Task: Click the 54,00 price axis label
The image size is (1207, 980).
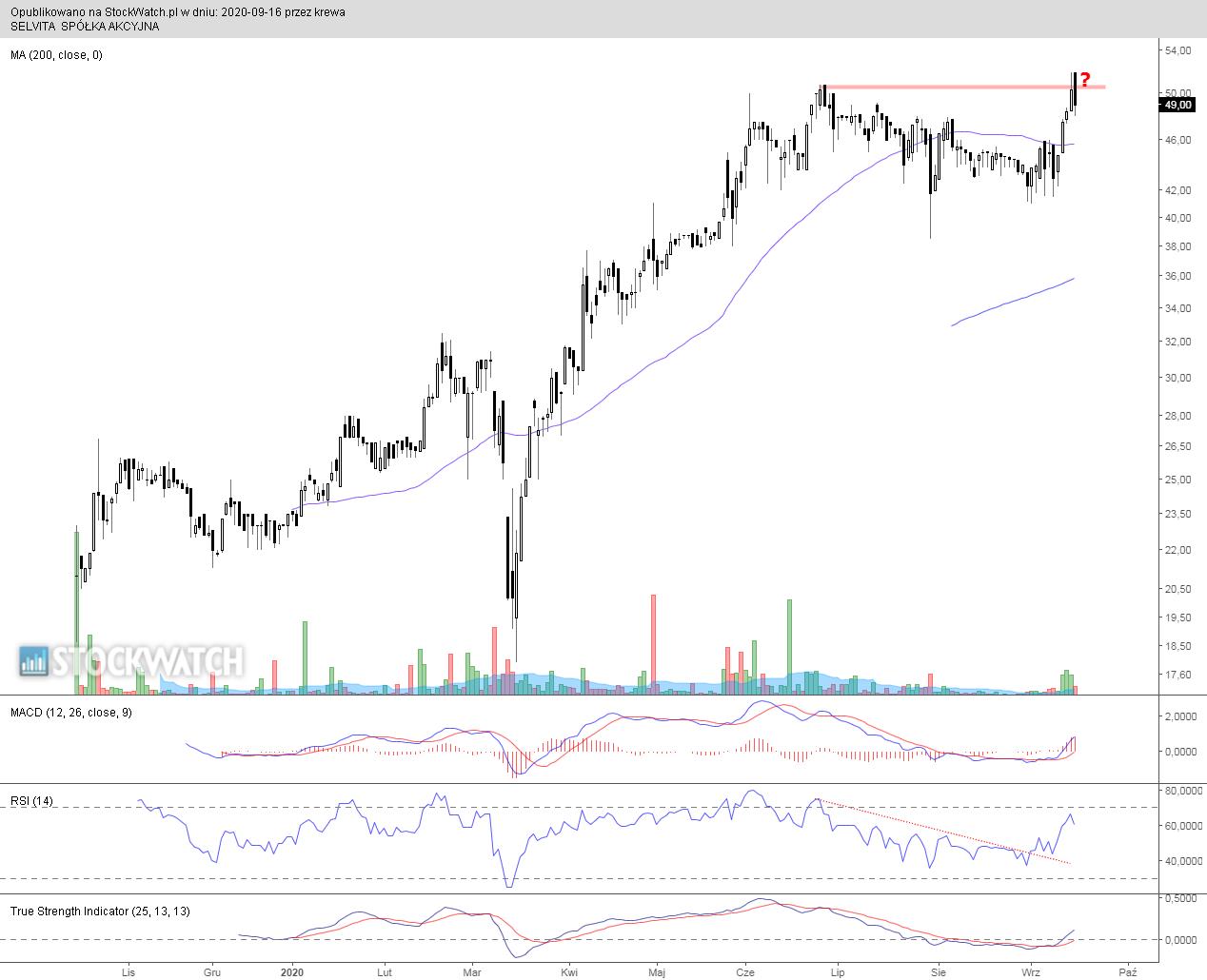Action: click(x=1178, y=50)
